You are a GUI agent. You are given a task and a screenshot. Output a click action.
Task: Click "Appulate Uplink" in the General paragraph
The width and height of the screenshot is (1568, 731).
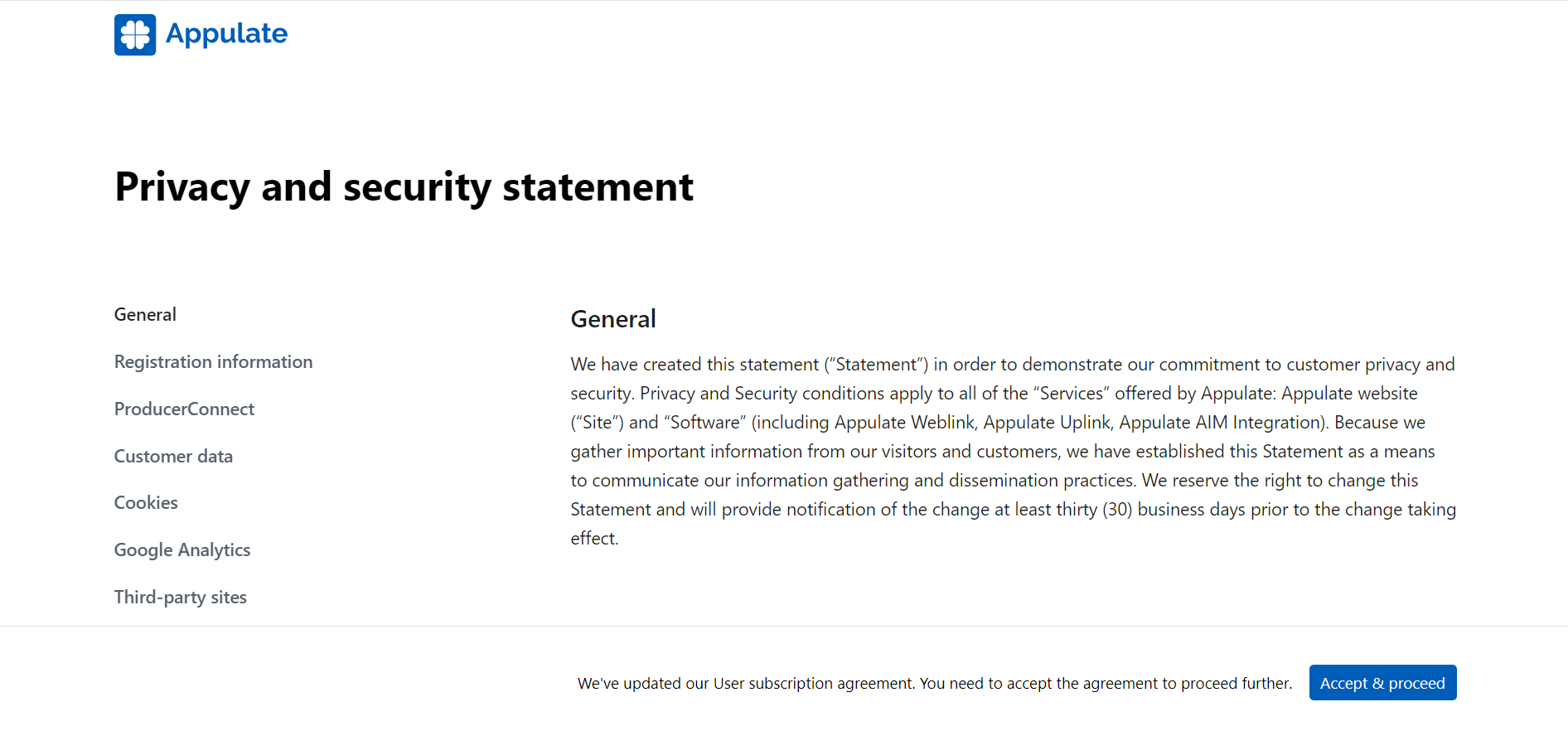click(1046, 423)
